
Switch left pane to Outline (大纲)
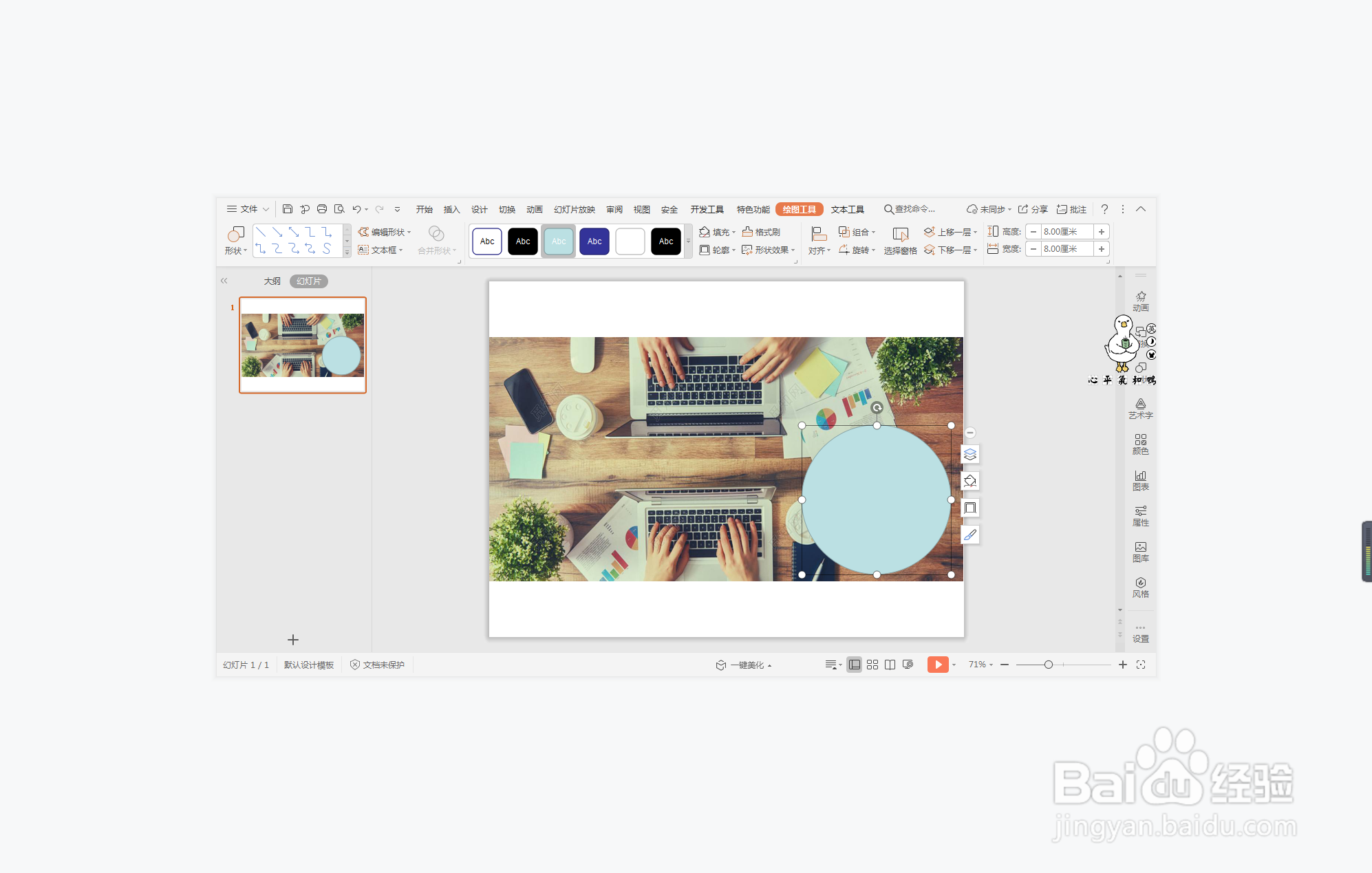[272, 281]
